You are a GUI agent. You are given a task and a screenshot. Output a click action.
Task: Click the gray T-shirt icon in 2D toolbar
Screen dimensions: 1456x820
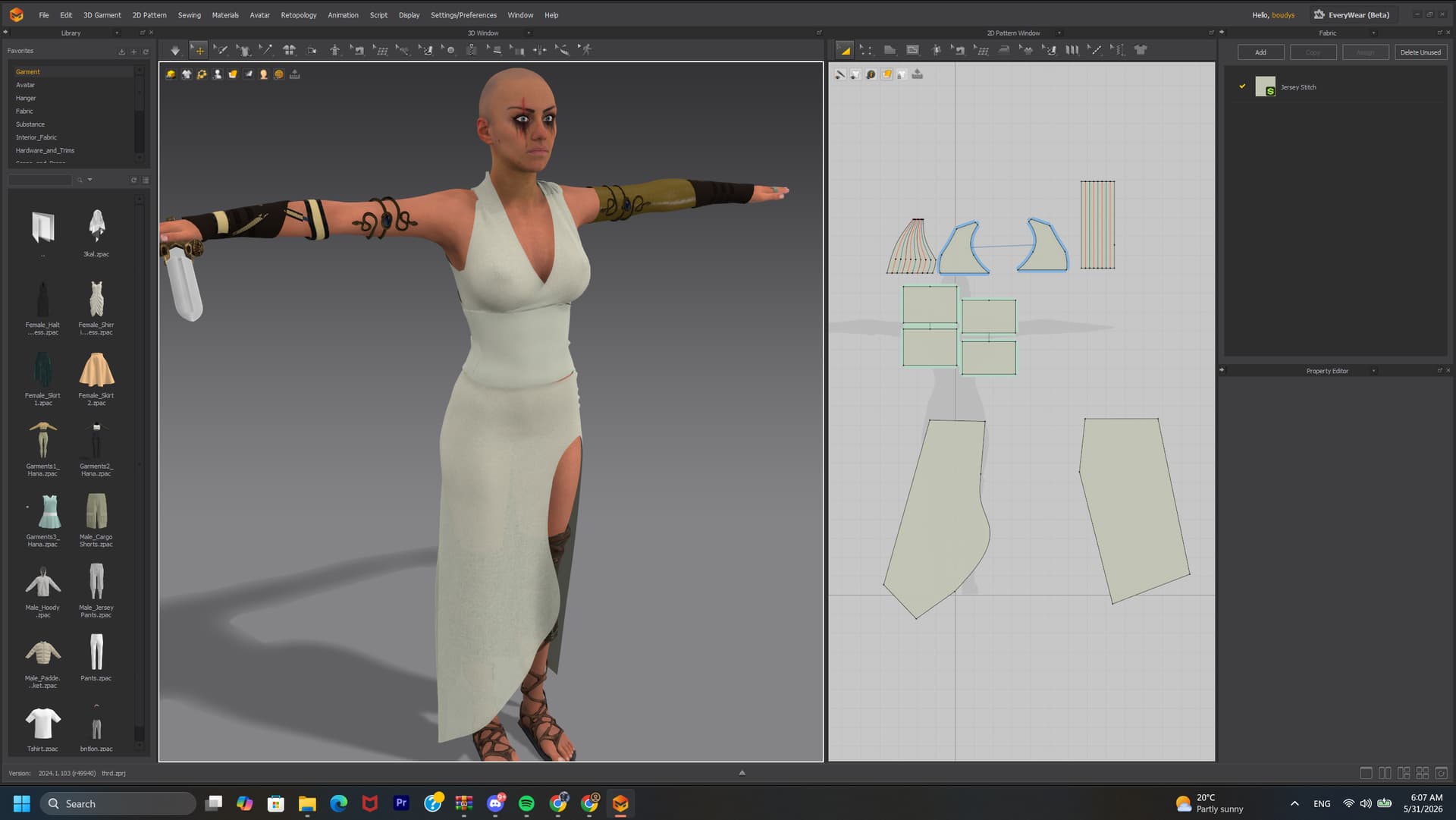[x=1141, y=50]
